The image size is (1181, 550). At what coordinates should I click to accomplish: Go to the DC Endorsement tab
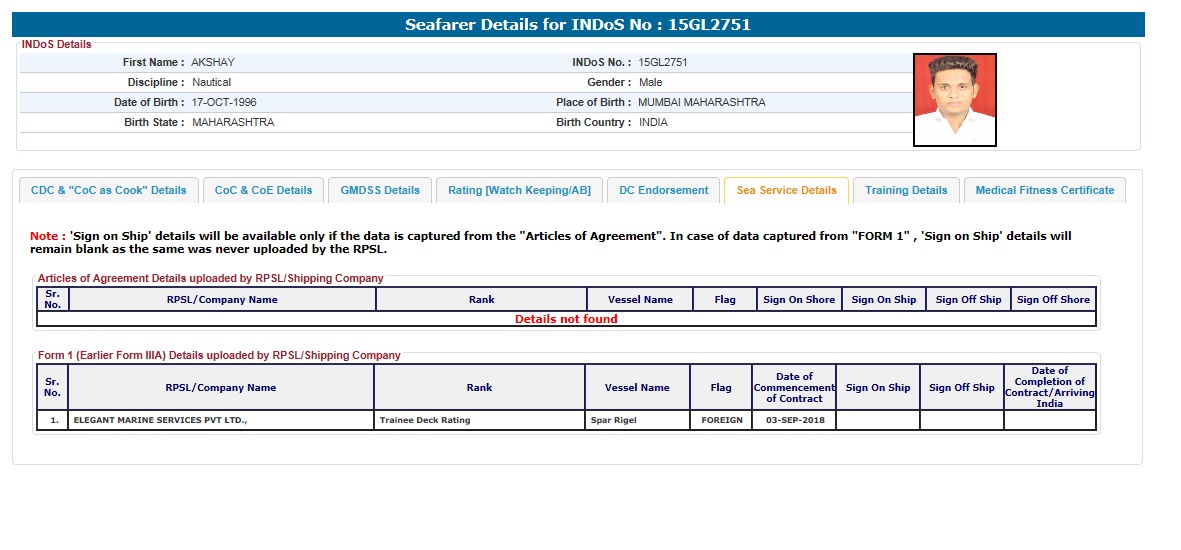[663, 190]
